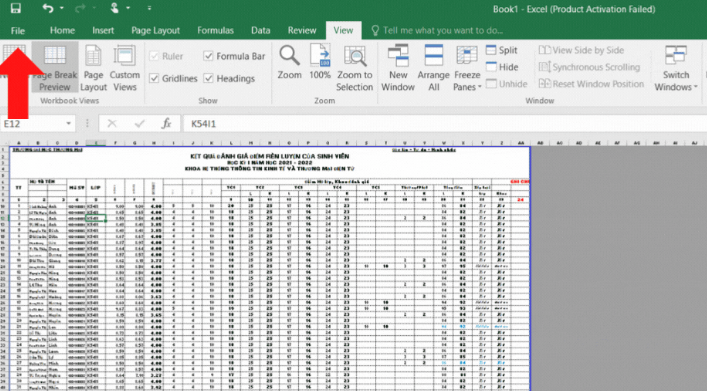Hide the current window
This screenshot has height=391, width=707.
tap(502, 67)
